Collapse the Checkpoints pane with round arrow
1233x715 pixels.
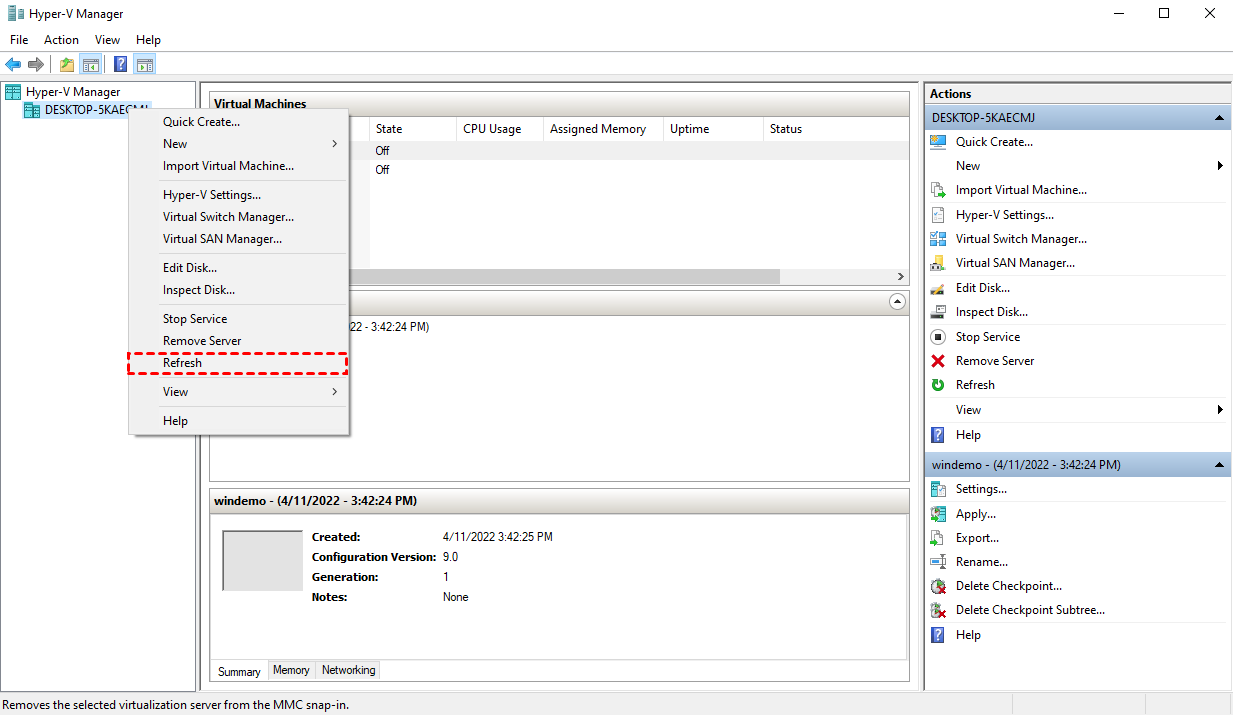(x=897, y=301)
